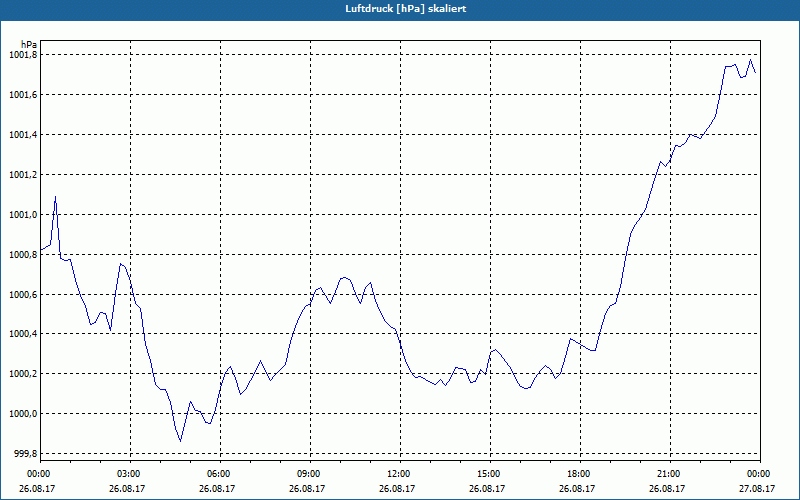Click the 26.08.17 date under 12:00
The width and height of the screenshot is (800, 500).
coord(397,488)
